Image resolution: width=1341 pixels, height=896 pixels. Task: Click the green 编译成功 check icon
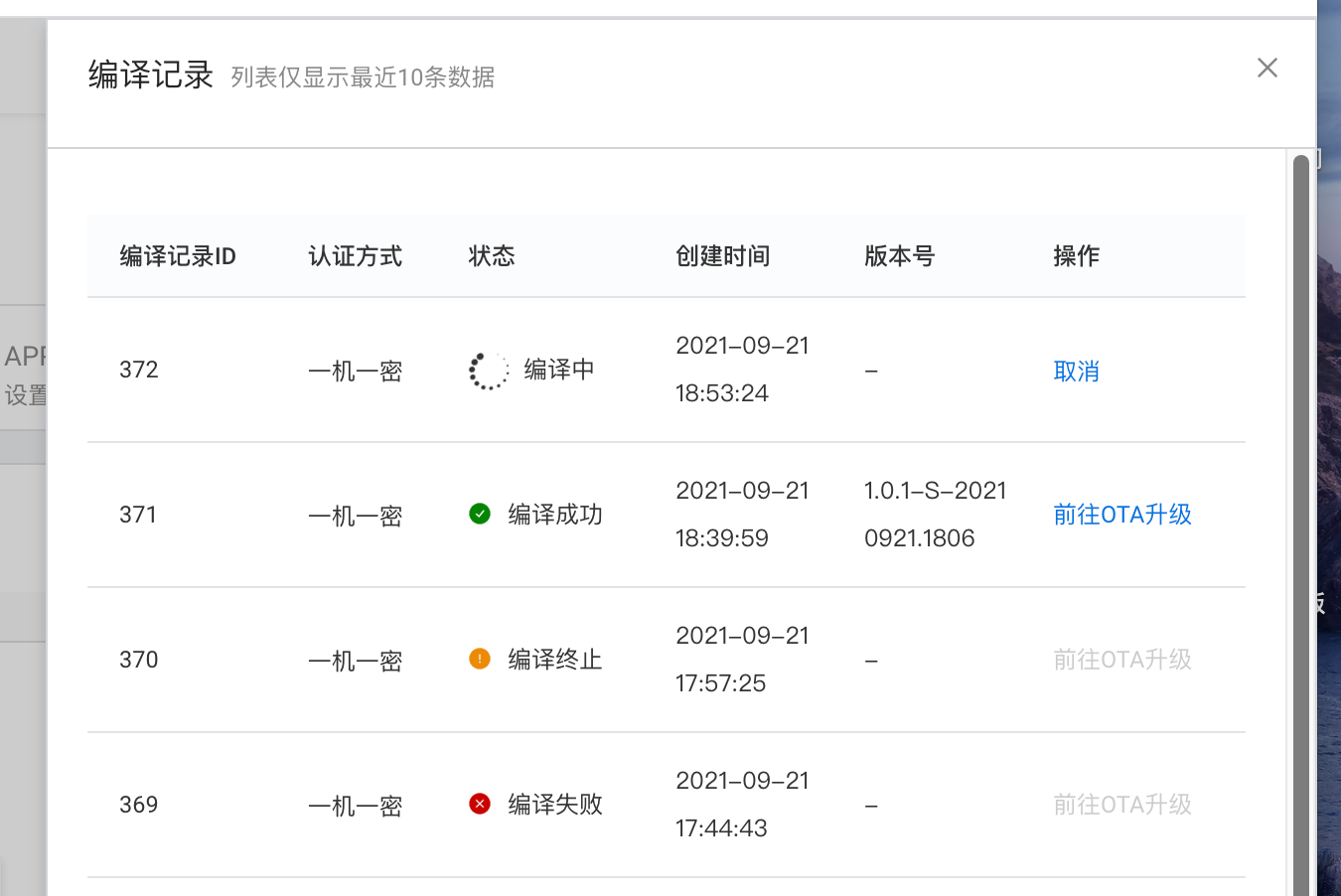(x=480, y=514)
